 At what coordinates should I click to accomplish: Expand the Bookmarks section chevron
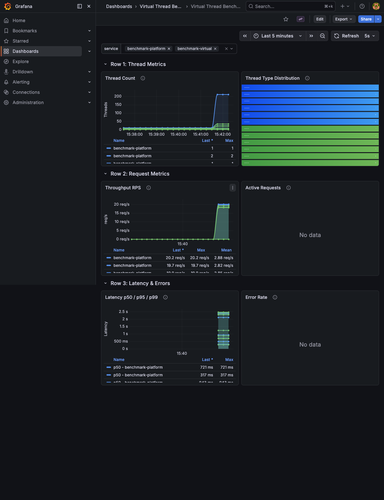pos(89,31)
